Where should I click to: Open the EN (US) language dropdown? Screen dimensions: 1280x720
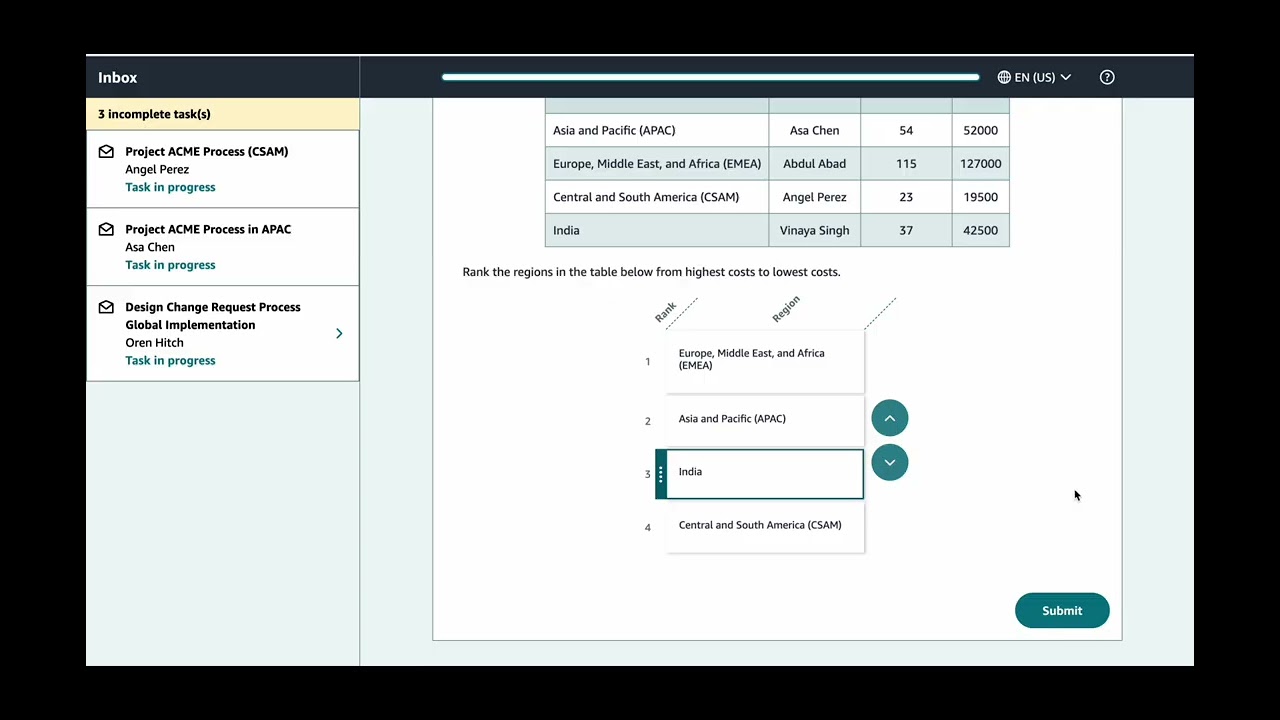[x=1034, y=77]
